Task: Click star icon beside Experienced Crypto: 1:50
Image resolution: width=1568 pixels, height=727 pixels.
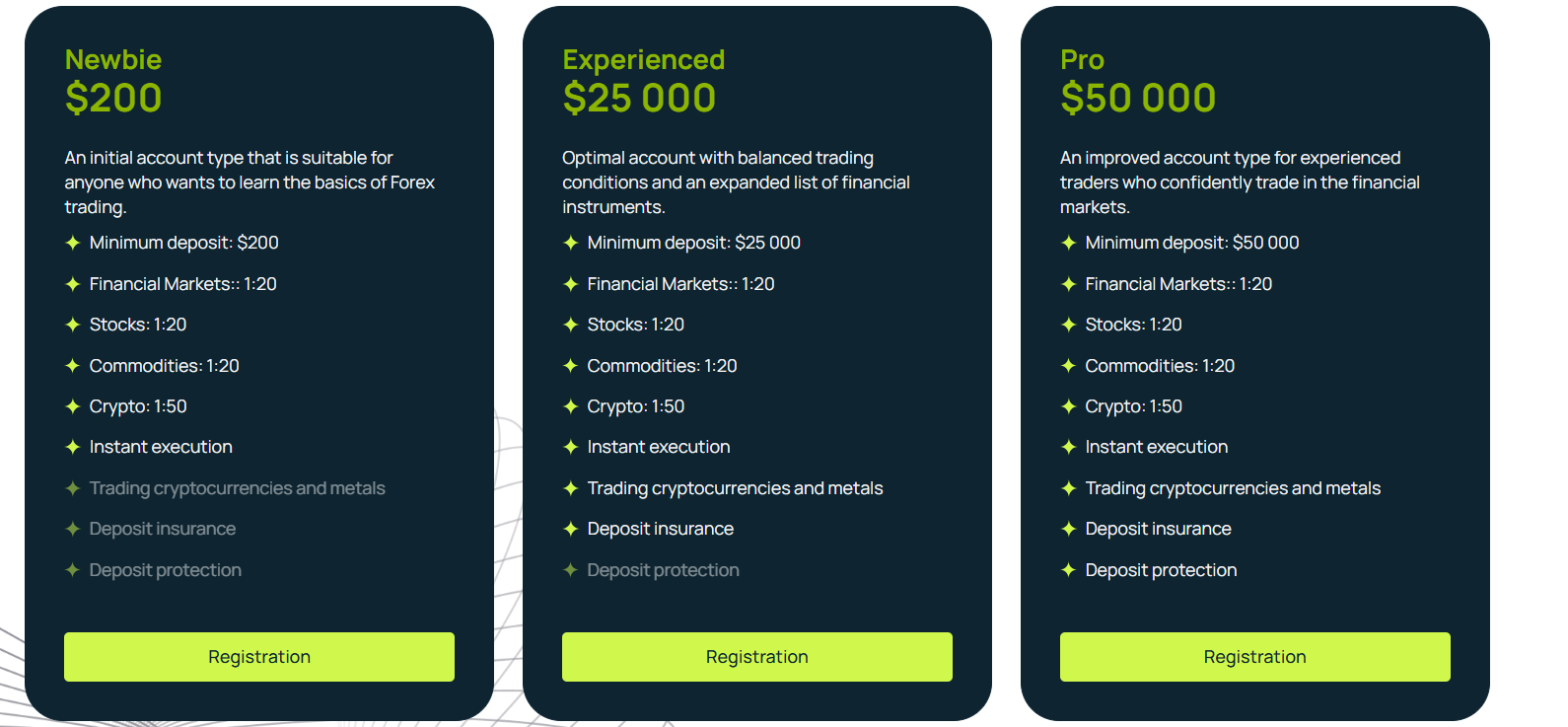Action: click(x=570, y=406)
